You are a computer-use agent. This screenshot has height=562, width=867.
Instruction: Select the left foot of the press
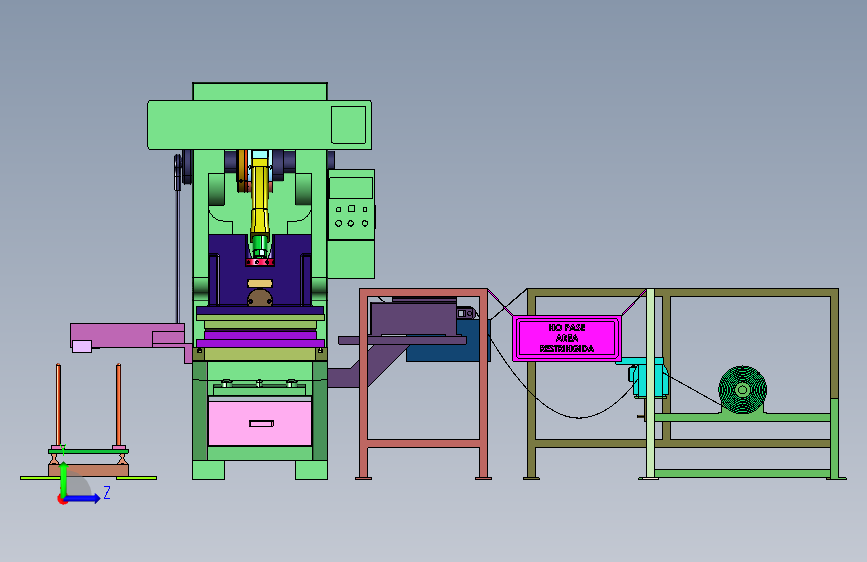[208, 470]
